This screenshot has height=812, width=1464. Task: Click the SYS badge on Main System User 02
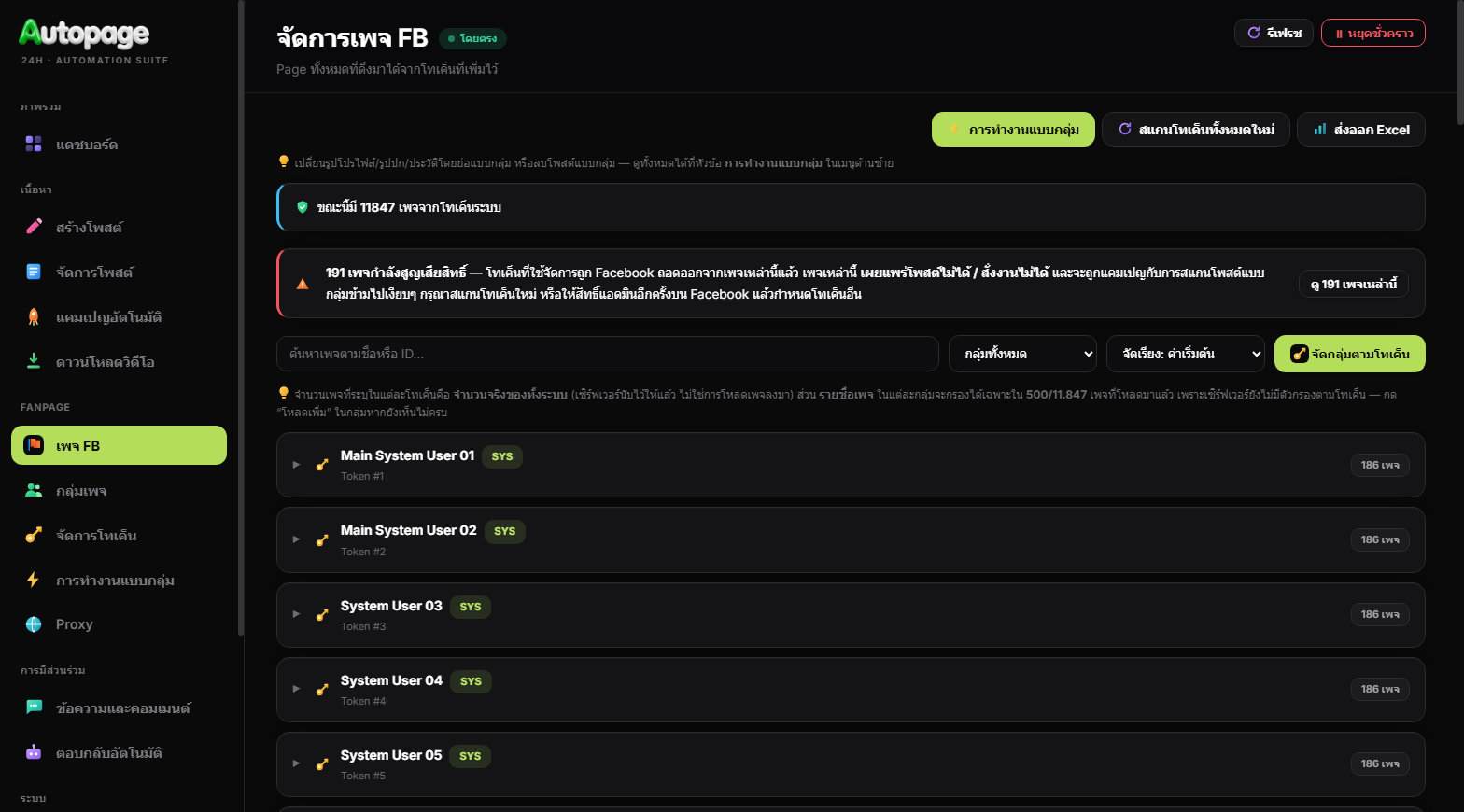pos(505,531)
